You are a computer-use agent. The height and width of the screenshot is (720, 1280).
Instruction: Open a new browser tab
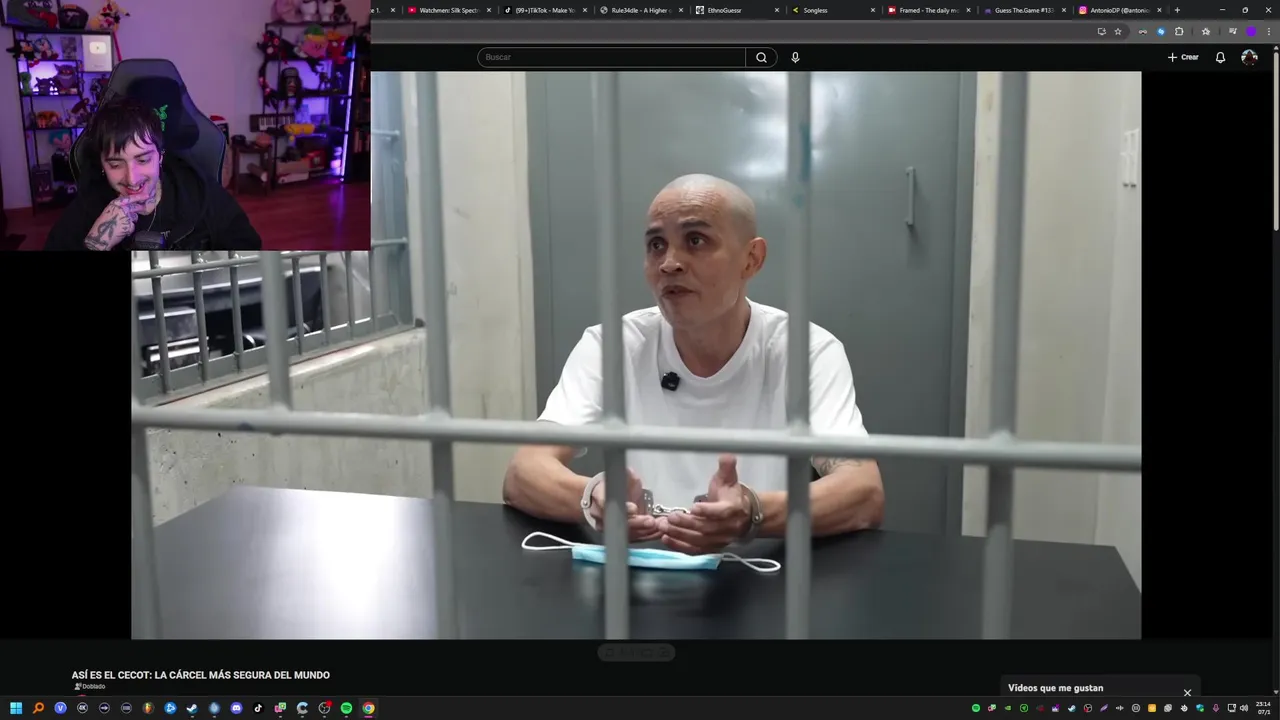(x=1177, y=10)
